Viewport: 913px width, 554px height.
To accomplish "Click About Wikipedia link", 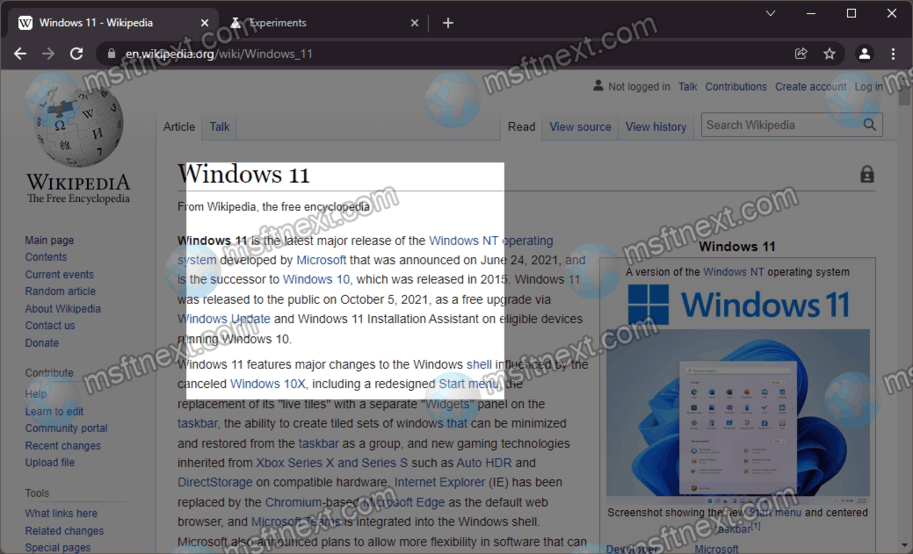I will 63,309.
